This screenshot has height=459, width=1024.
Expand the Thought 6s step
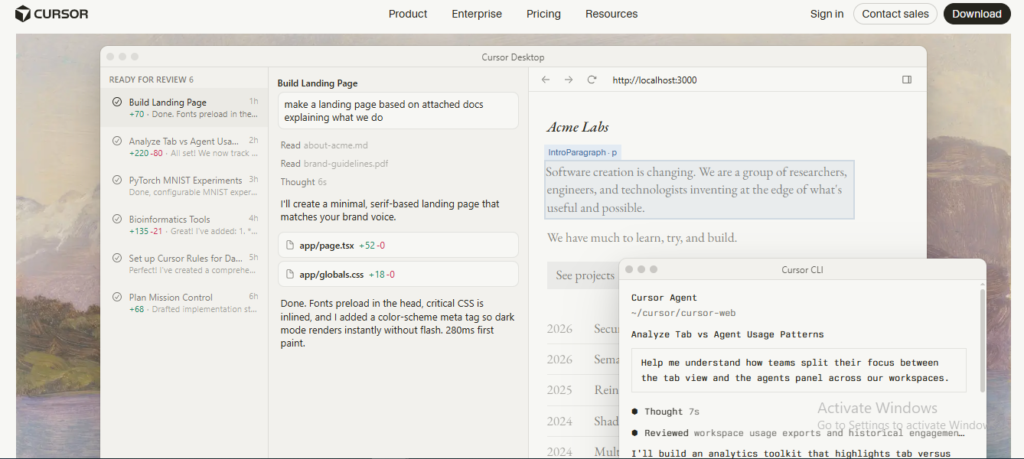click(304, 182)
